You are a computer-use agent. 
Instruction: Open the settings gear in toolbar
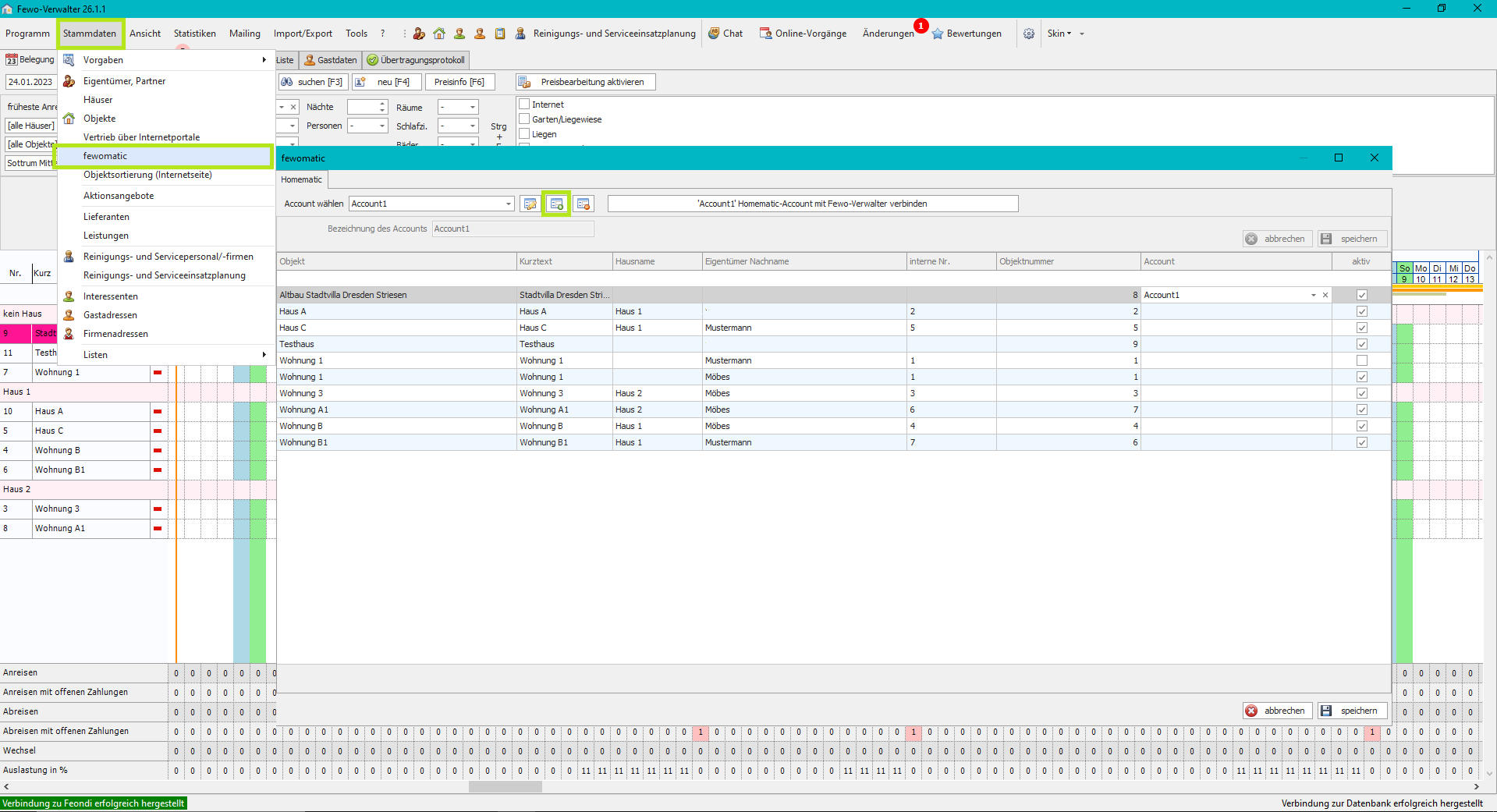pos(1029,34)
